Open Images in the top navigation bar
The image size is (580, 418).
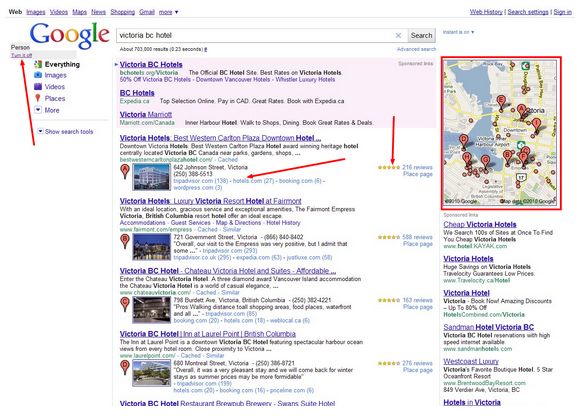pos(36,12)
